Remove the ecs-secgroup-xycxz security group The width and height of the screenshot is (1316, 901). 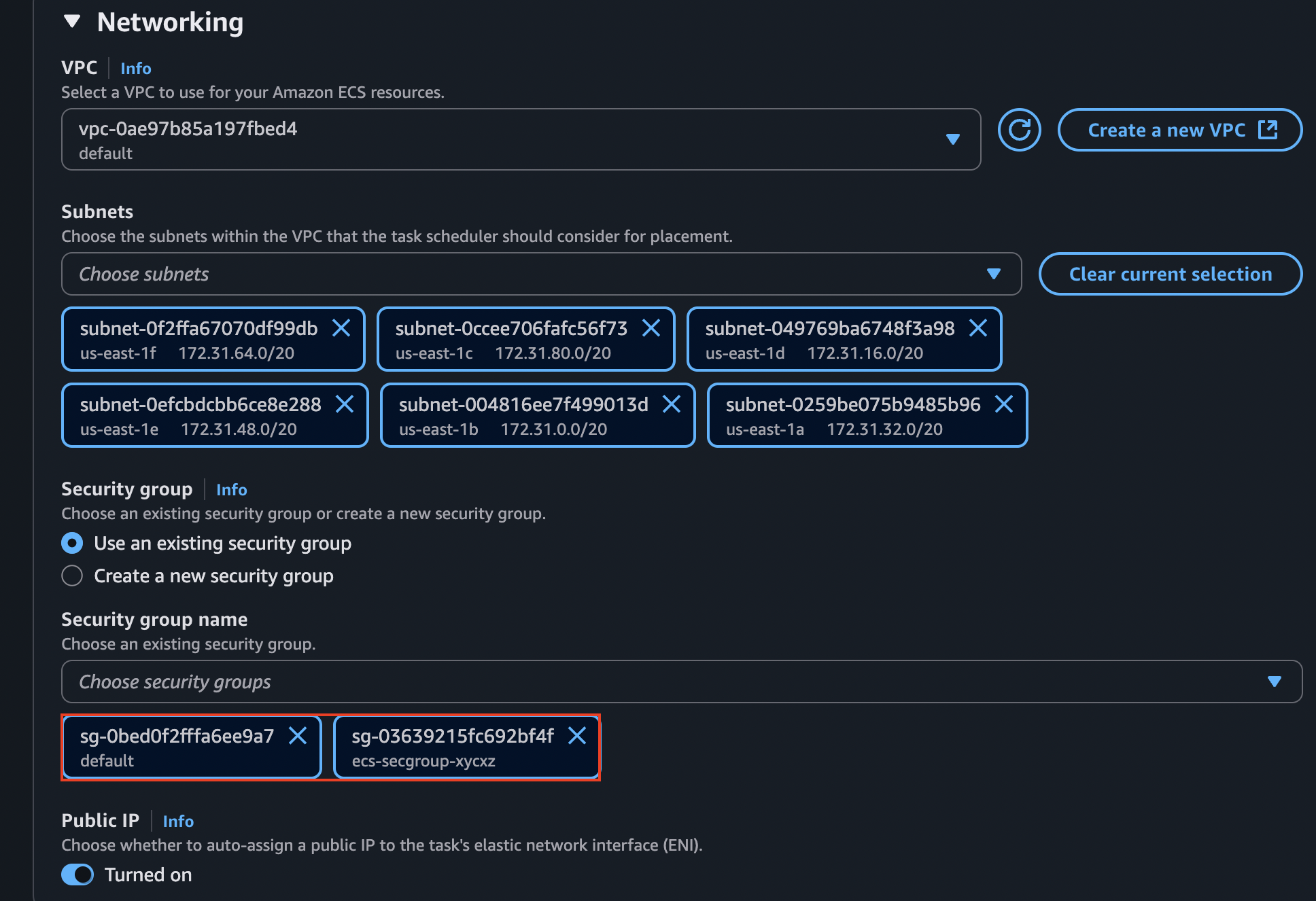click(577, 736)
